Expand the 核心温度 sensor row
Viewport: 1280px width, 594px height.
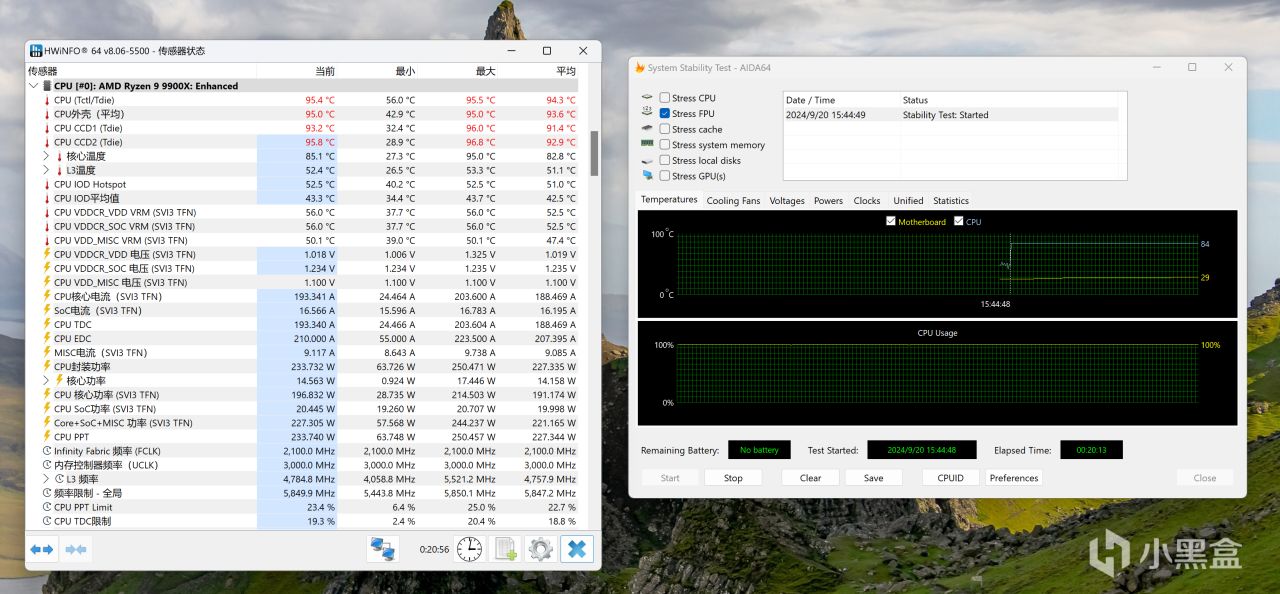tap(46, 156)
